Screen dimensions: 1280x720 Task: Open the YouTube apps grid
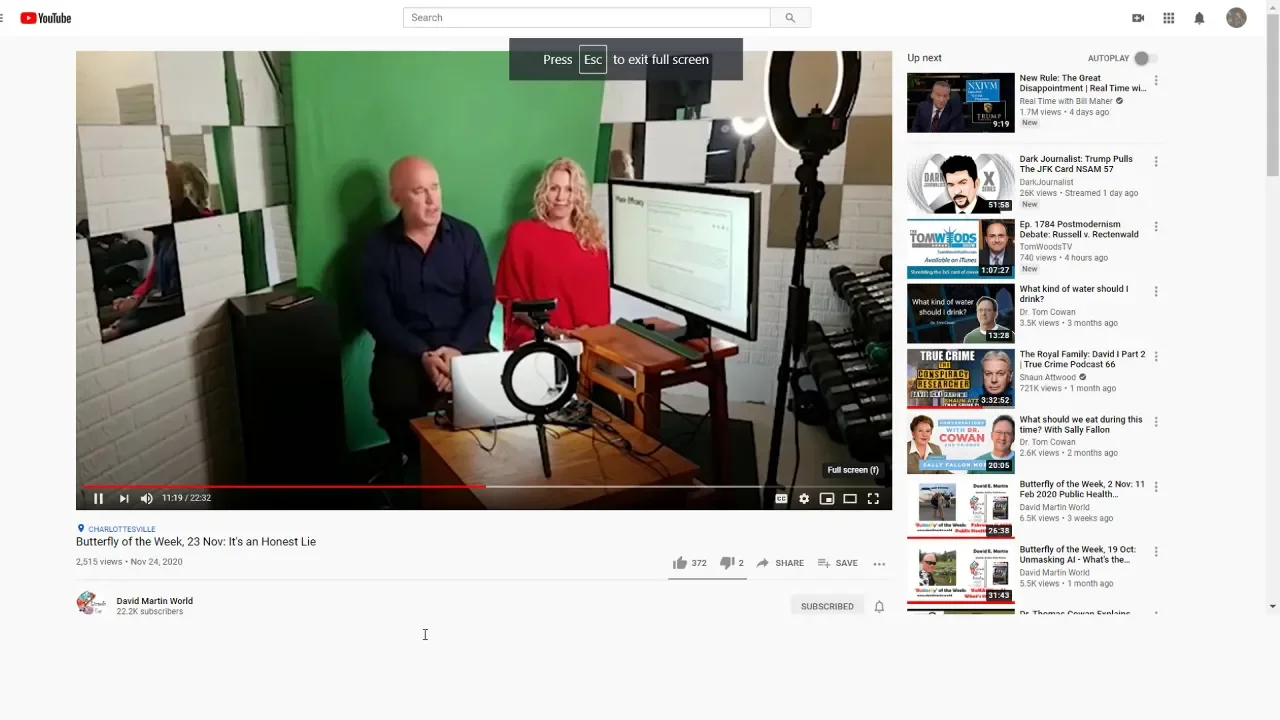1168,18
